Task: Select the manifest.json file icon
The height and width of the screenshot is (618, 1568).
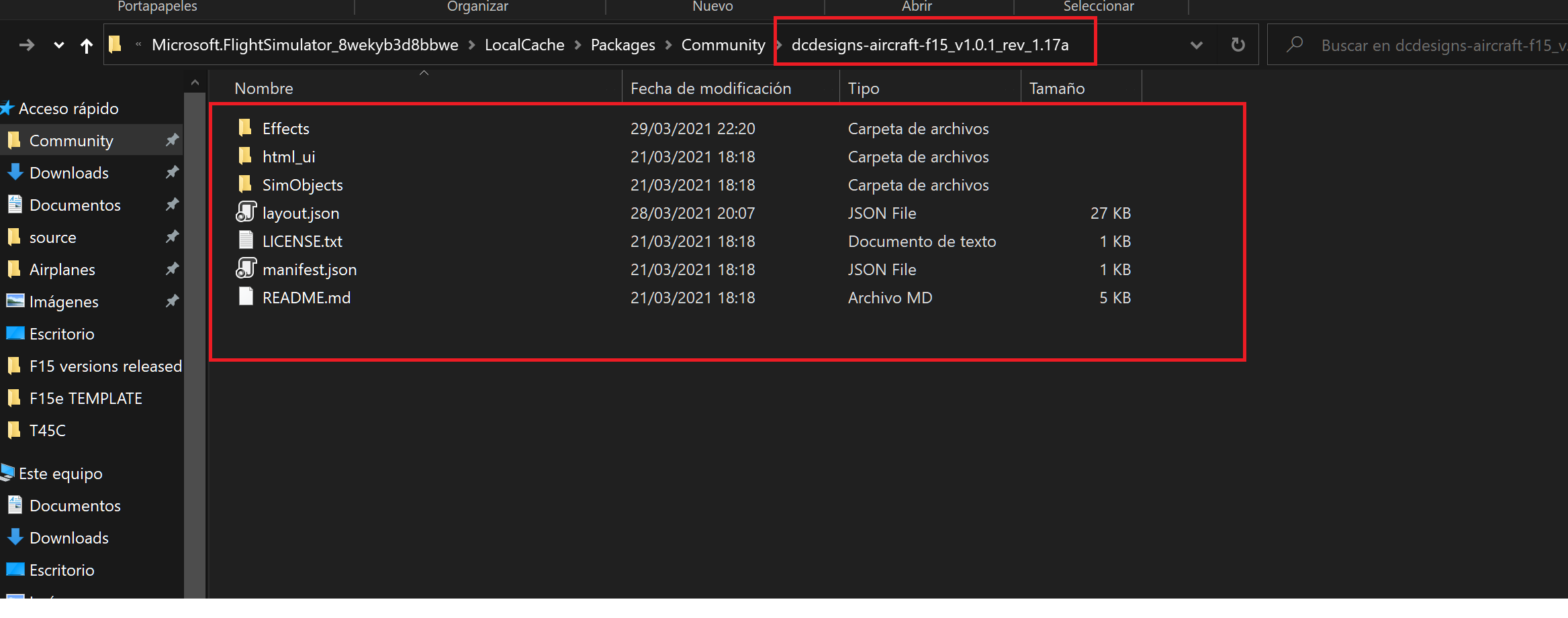Action: click(246, 268)
